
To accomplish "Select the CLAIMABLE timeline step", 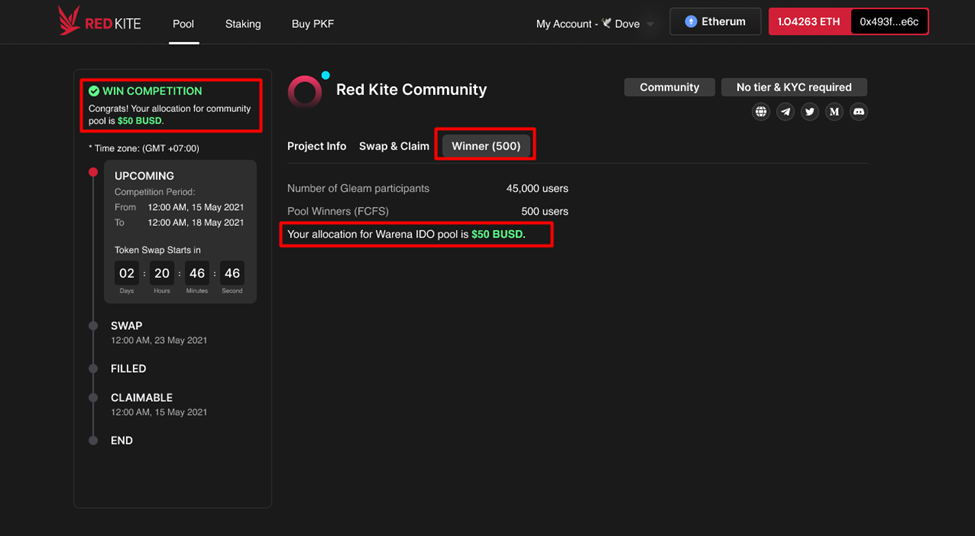I will [142, 397].
